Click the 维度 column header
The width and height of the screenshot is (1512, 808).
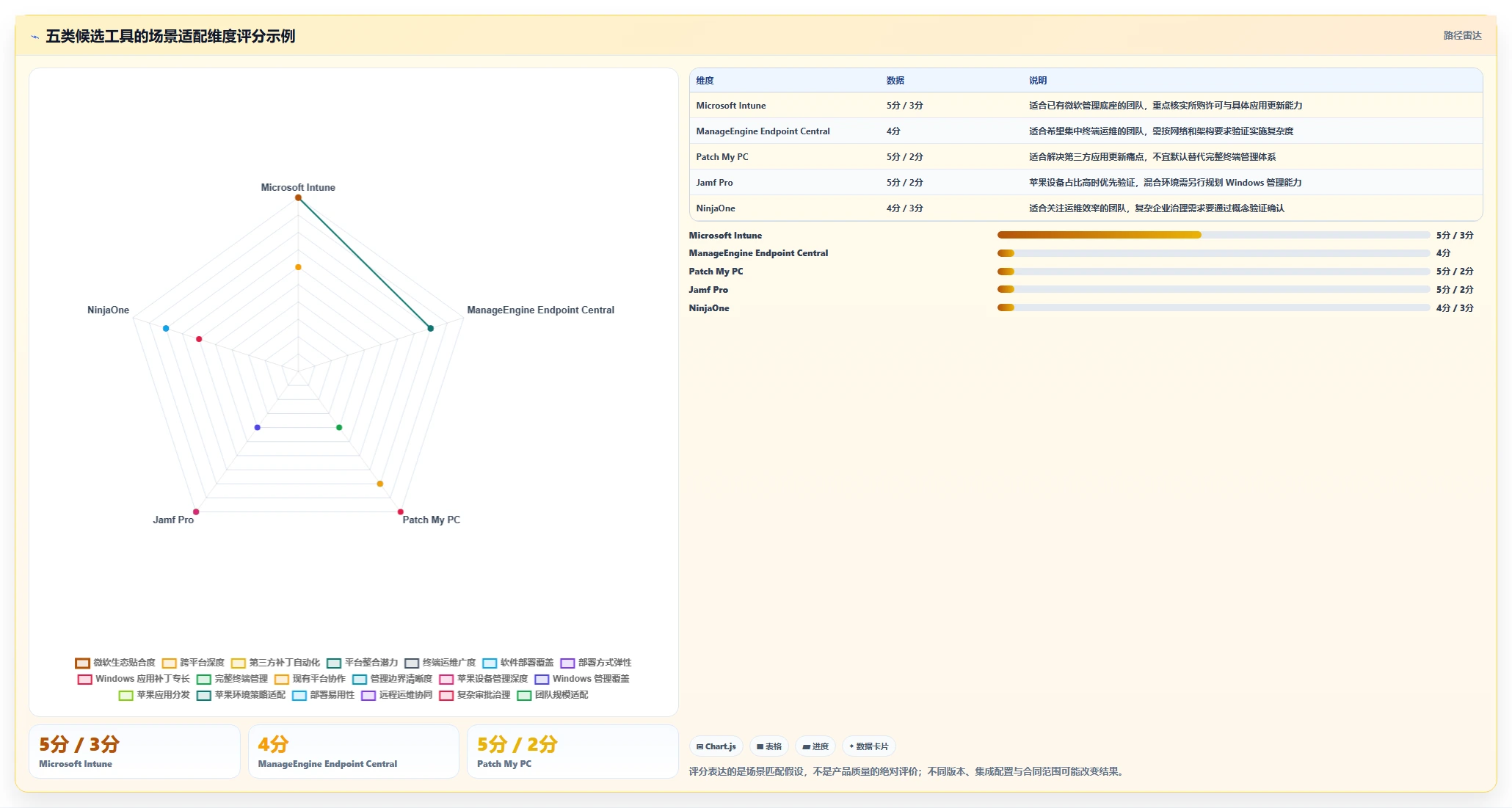[x=705, y=81]
